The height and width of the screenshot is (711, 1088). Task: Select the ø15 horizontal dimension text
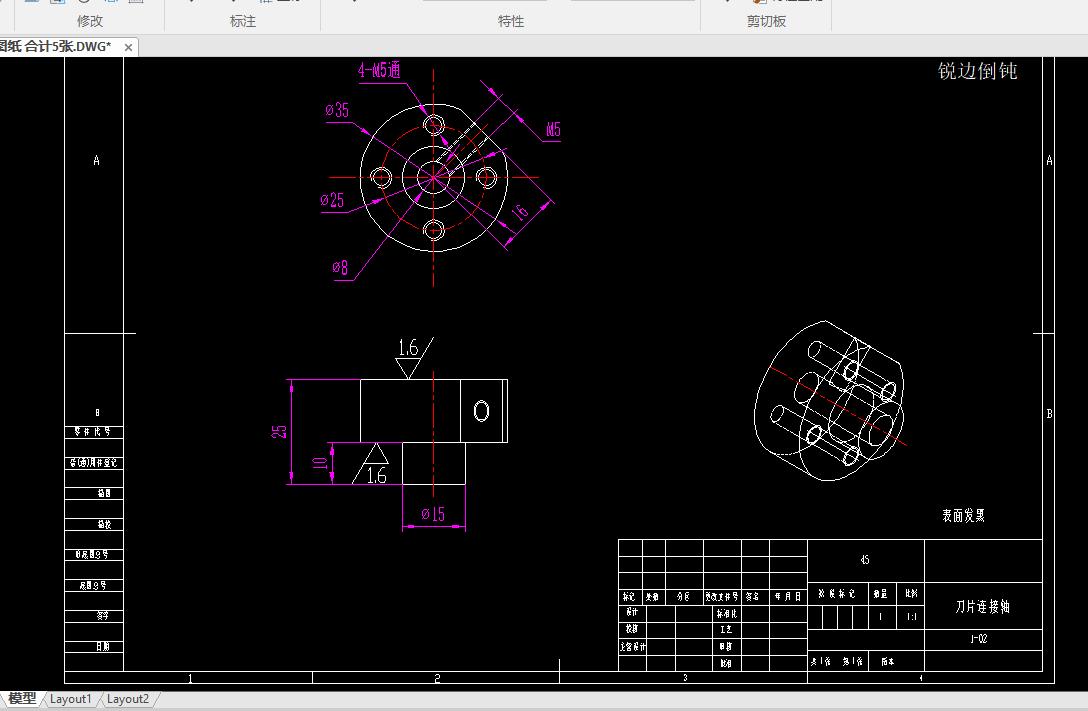pyautogui.click(x=433, y=514)
